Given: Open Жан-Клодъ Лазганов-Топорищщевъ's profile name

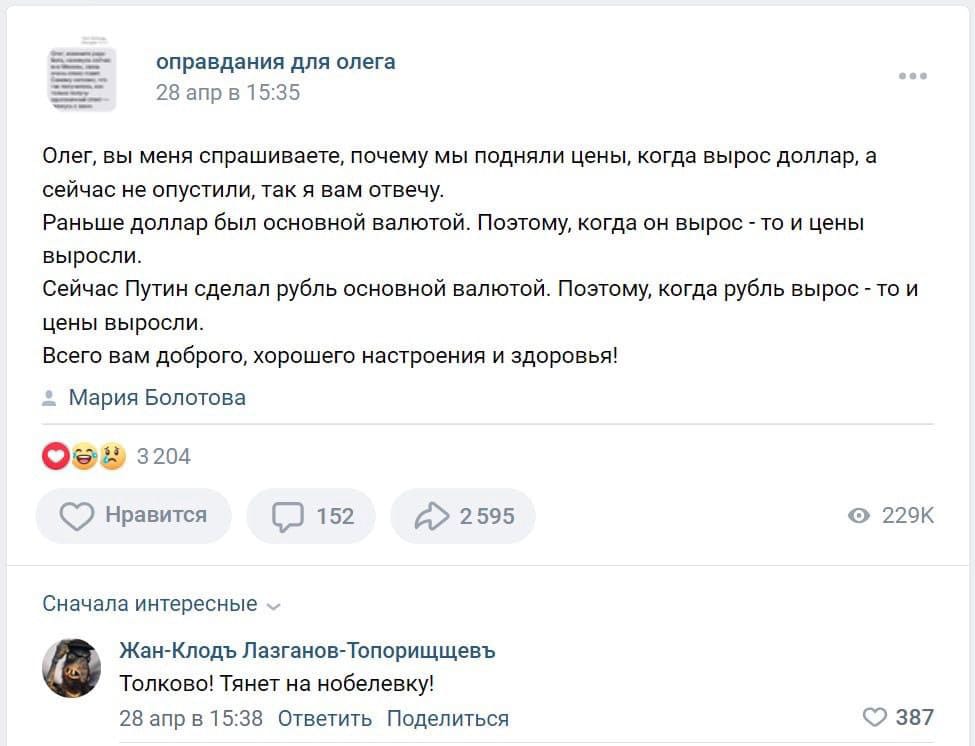Looking at the screenshot, I should [307, 651].
